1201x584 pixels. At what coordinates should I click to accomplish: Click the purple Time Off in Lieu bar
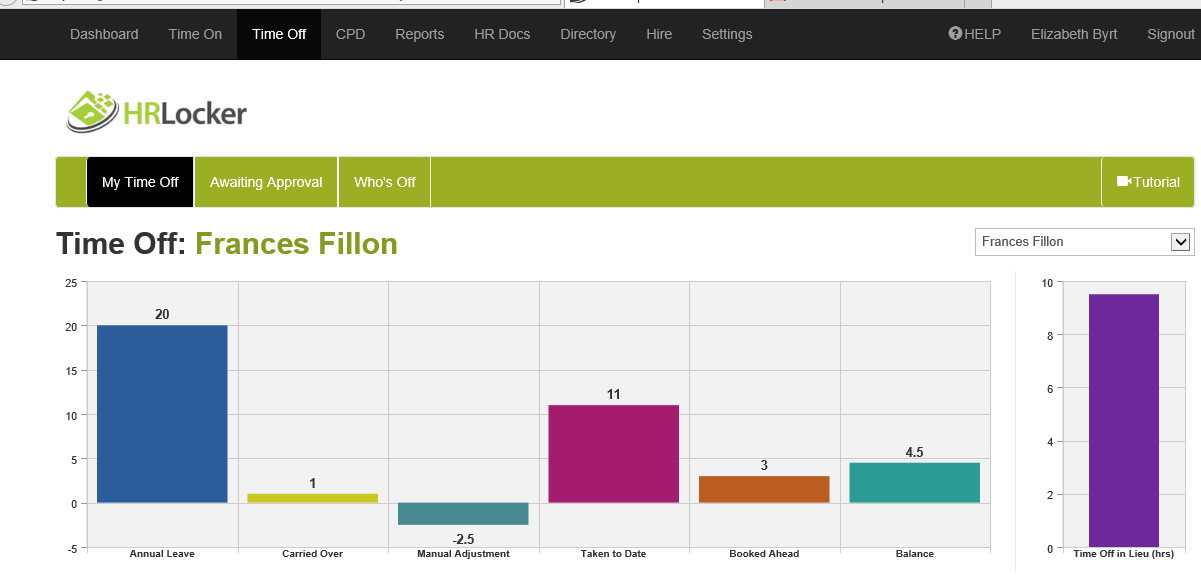tap(1123, 420)
